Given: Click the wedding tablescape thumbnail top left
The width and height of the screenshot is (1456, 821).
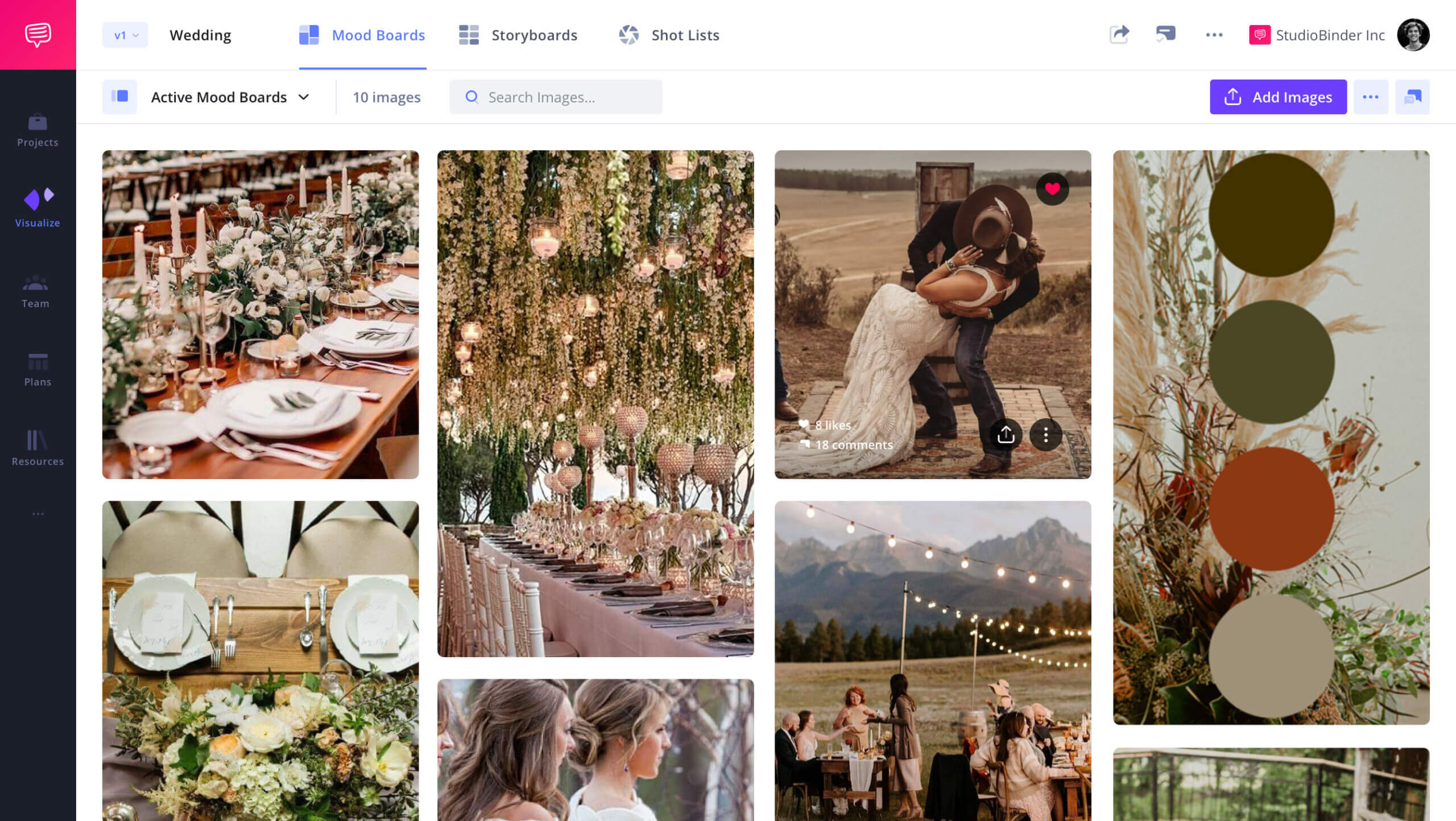Looking at the screenshot, I should (x=261, y=314).
